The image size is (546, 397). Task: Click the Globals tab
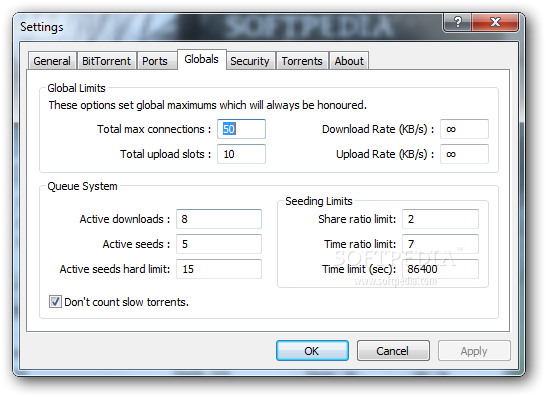(x=202, y=59)
